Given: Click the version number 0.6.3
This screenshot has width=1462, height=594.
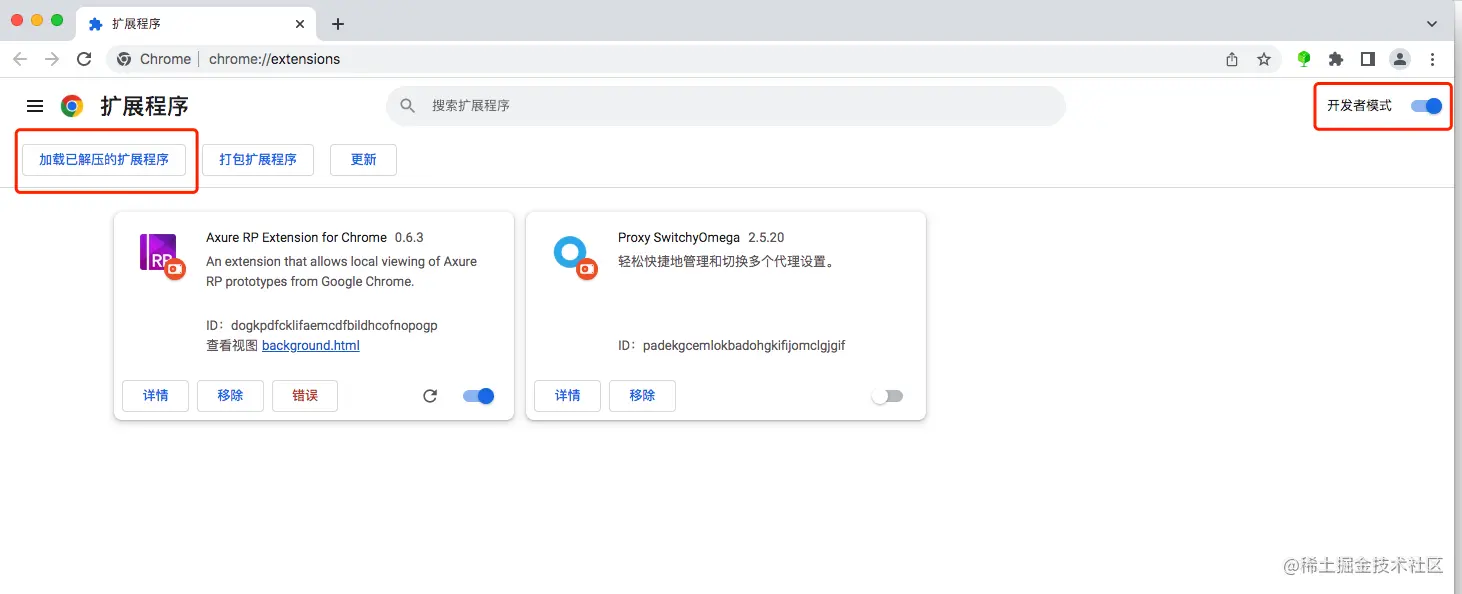Looking at the screenshot, I should (x=409, y=237).
